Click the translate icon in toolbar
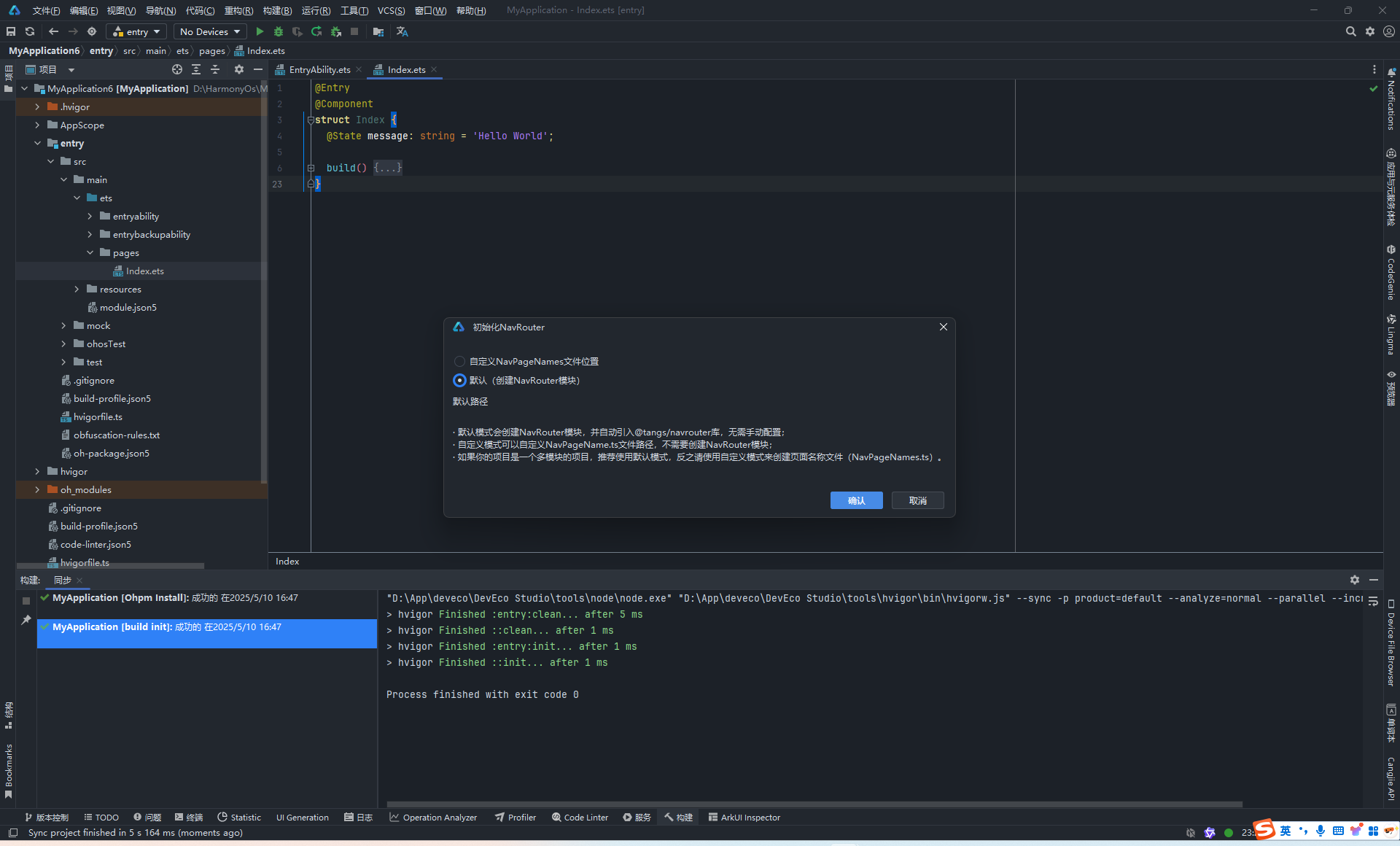 [402, 31]
